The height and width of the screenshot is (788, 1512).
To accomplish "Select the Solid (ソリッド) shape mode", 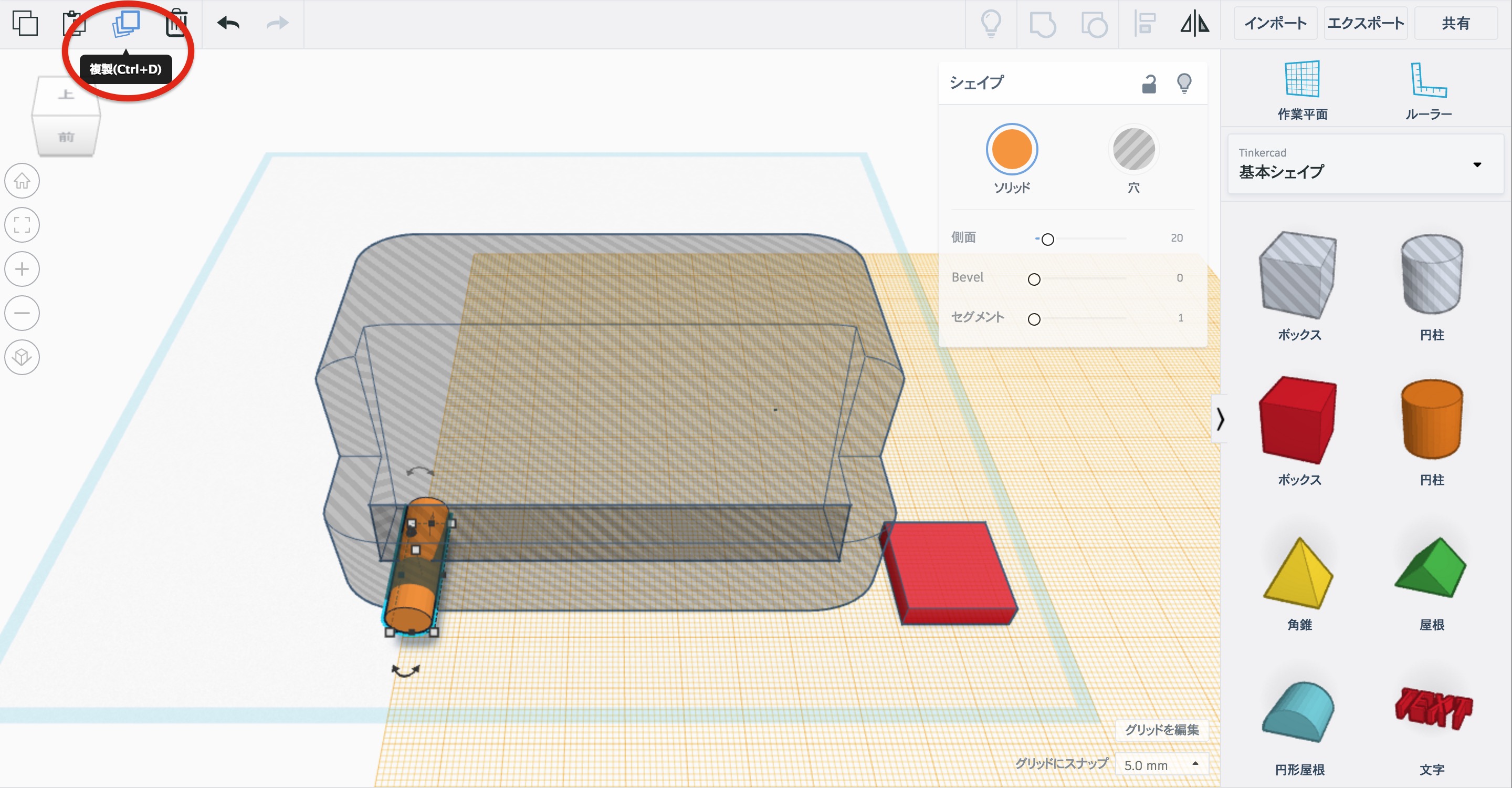I will (1011, 149).
